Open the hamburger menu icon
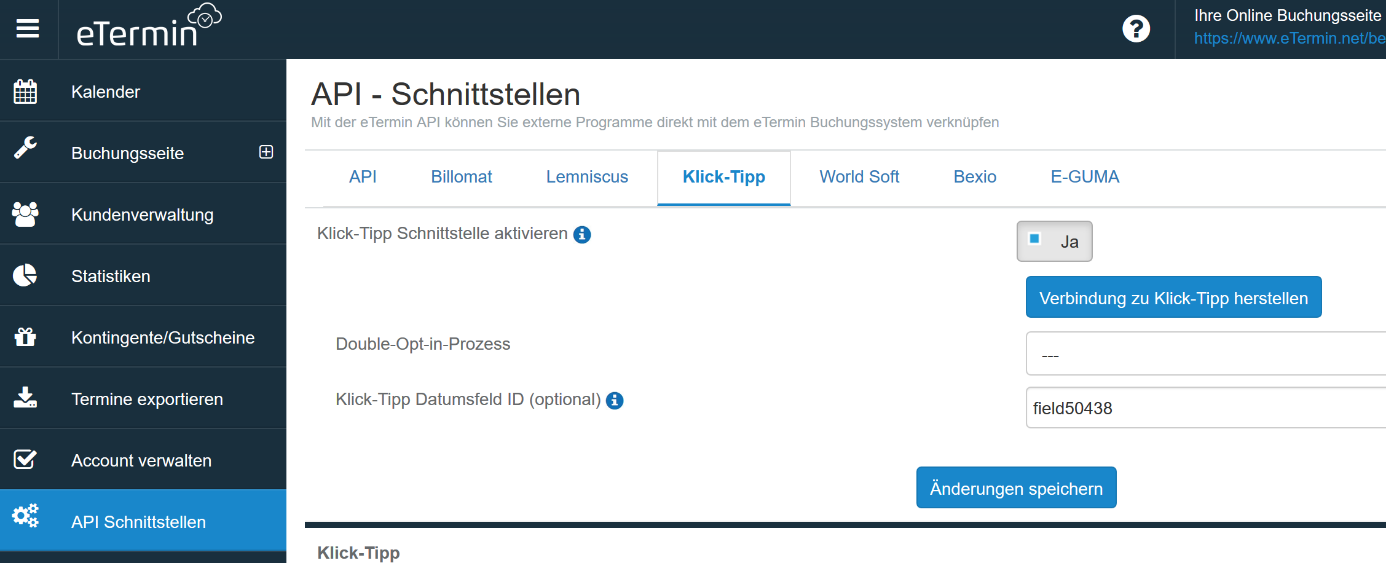Image resolution: width=1386 pixels, height=563 pixels. (28, 29)
